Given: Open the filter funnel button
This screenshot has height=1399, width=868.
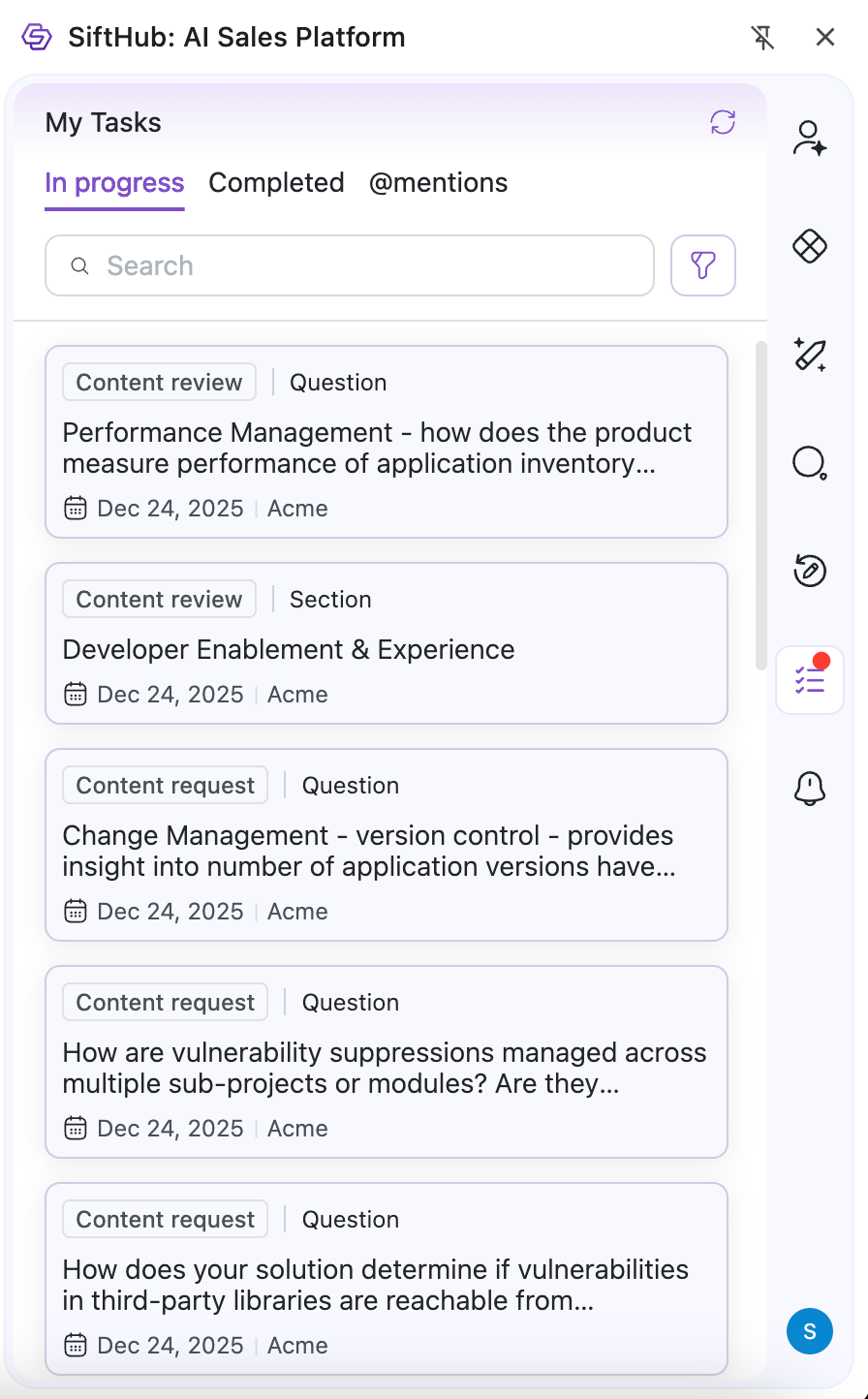Looking at the screenshot, I should click(703, 265).
